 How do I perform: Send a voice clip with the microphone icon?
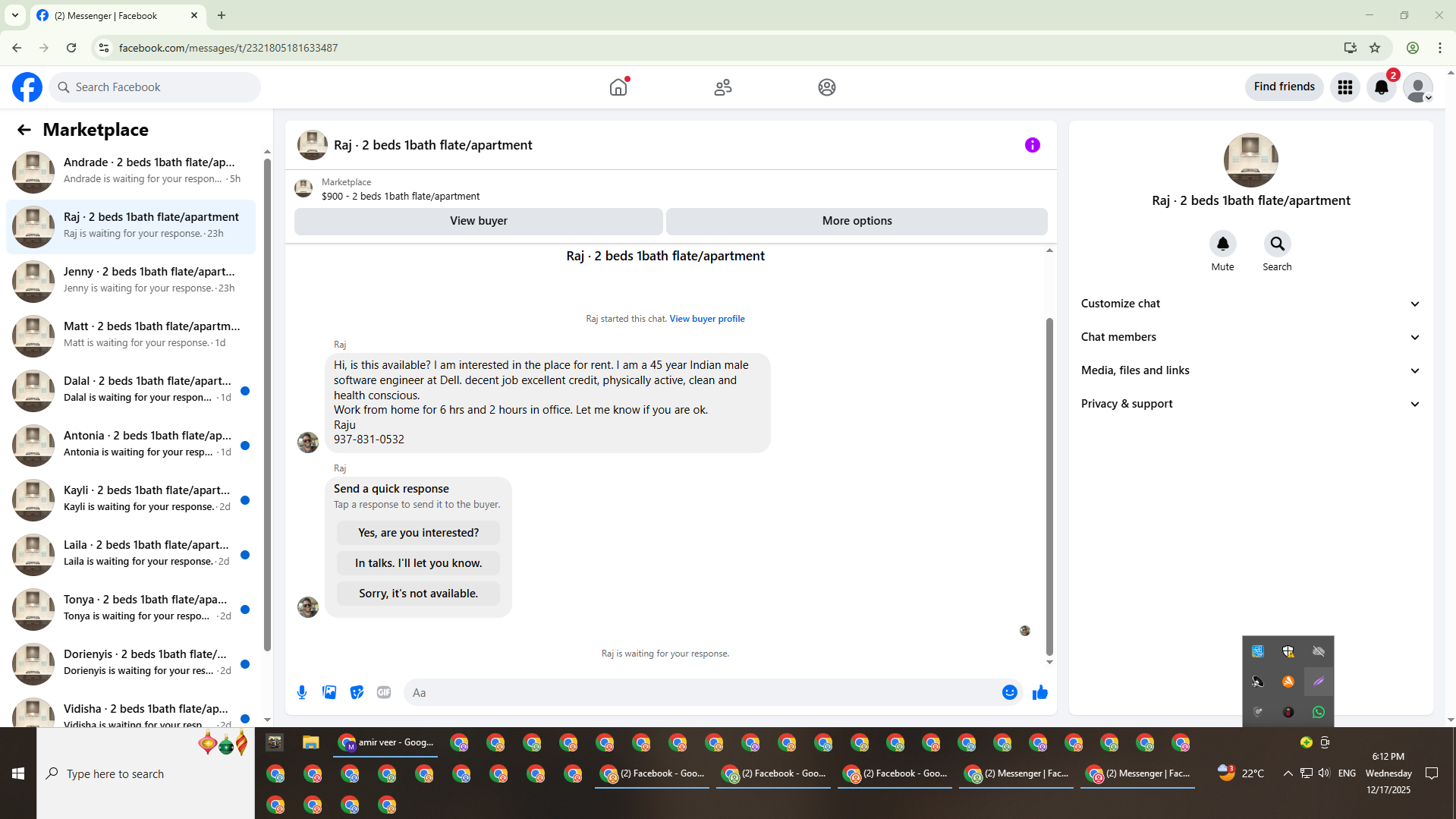[302, 692]
